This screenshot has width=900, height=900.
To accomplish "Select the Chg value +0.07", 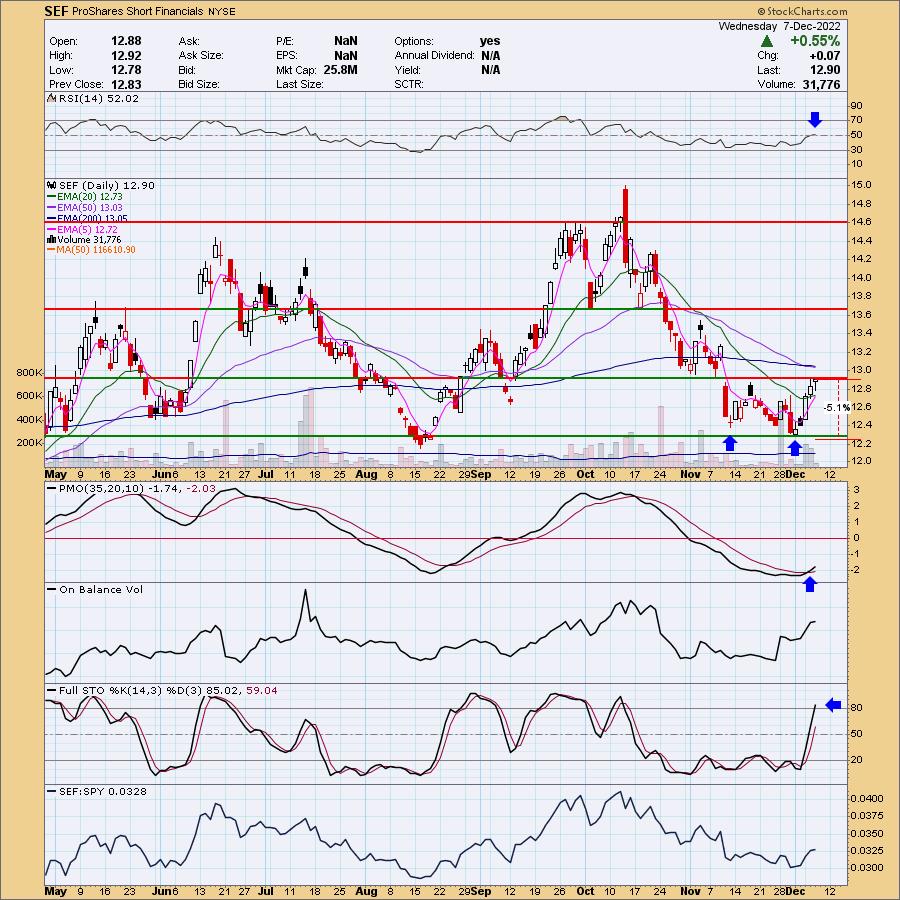I will pyautogui.click(x=825, y=56).
